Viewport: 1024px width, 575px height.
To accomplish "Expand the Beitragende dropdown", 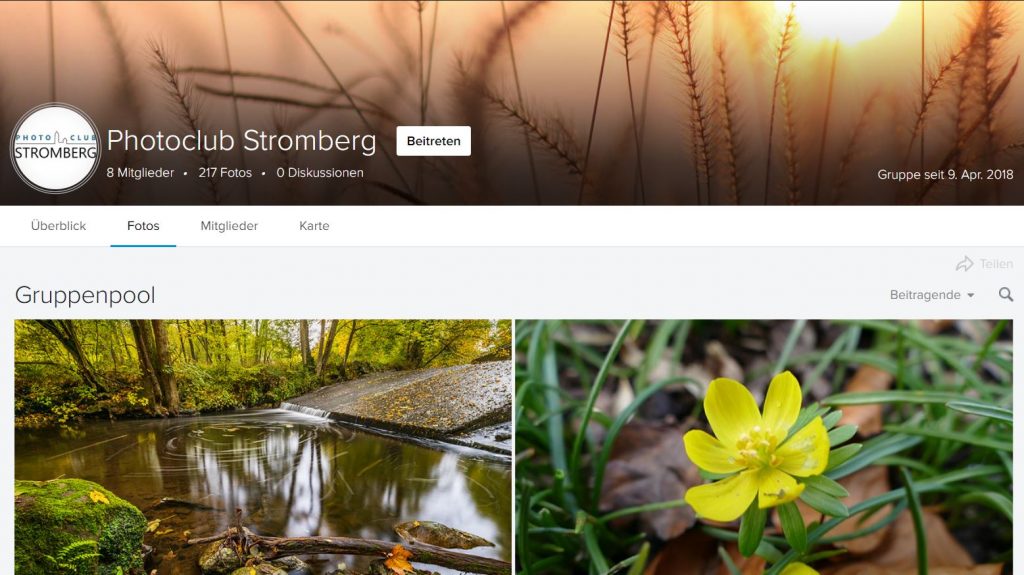I will (932, 295).
